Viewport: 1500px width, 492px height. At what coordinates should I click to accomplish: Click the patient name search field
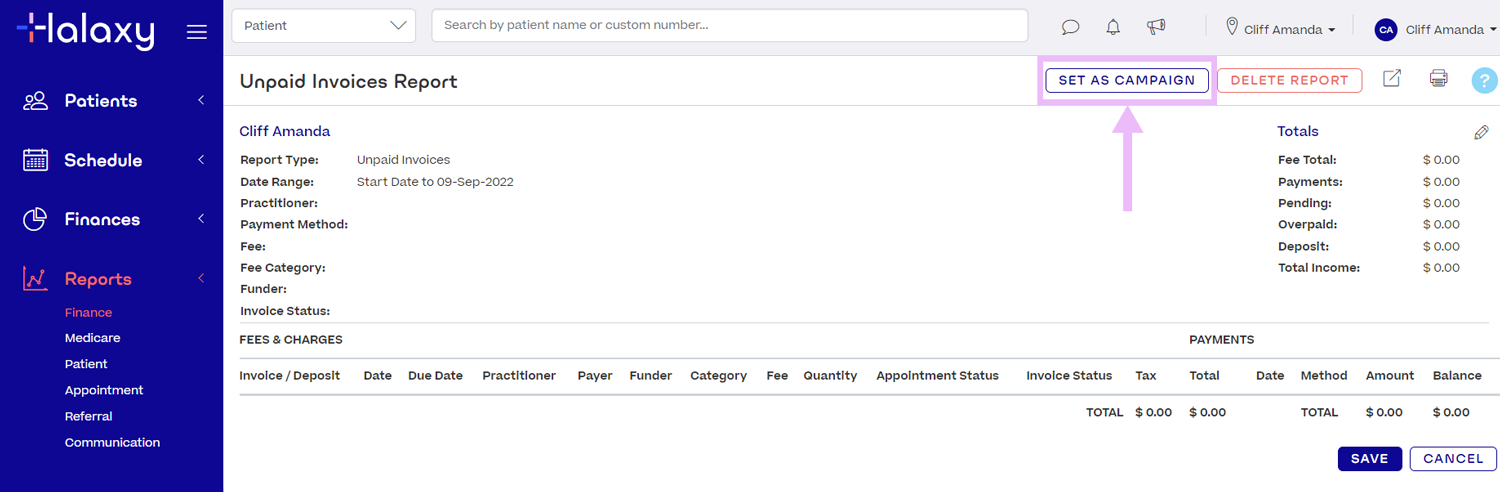[x=729, y=26]
